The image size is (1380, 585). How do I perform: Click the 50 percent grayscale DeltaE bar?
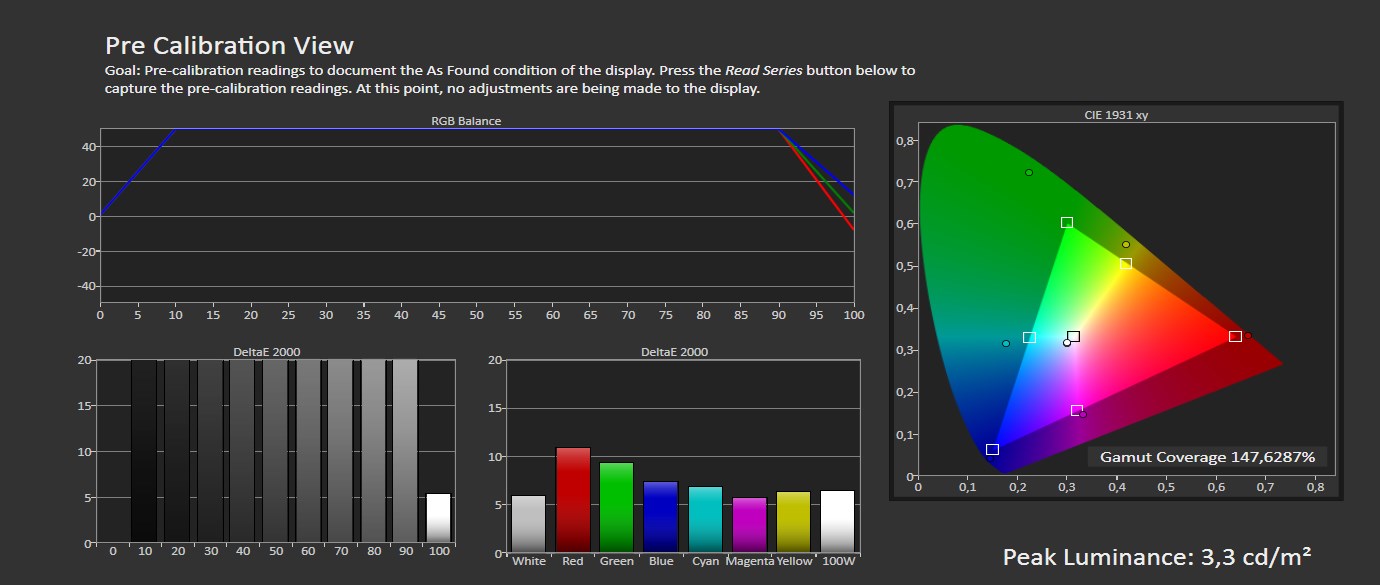tap(275, 451)
